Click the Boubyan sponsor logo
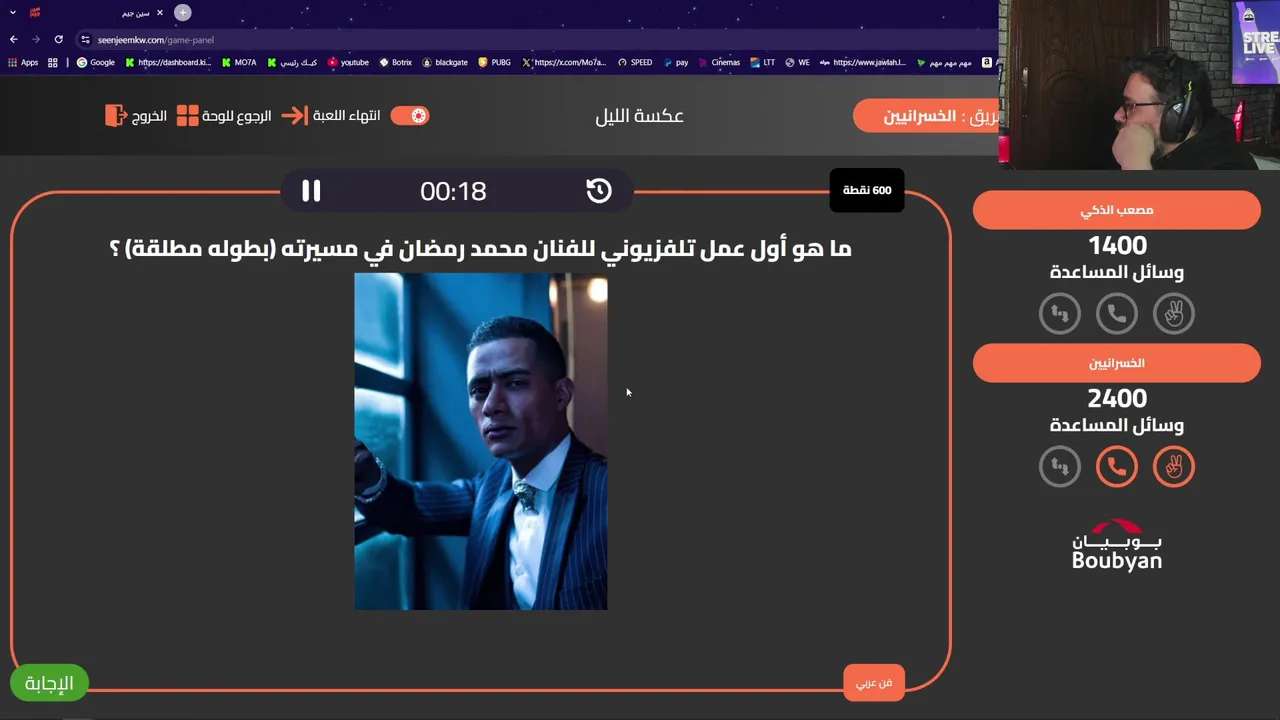This screenshot has width=1280, height=720. point(1117,545)
